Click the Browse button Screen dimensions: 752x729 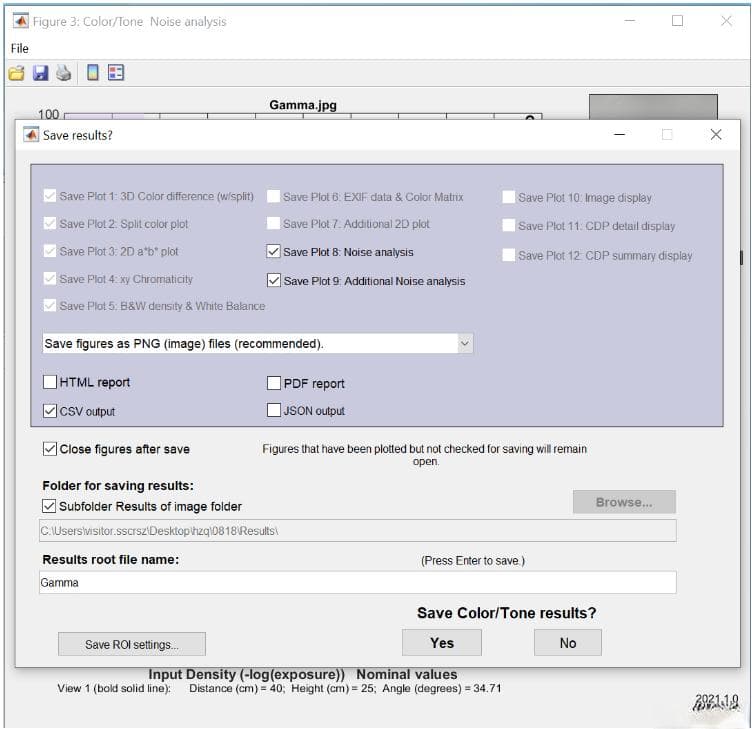pos(624,502)
